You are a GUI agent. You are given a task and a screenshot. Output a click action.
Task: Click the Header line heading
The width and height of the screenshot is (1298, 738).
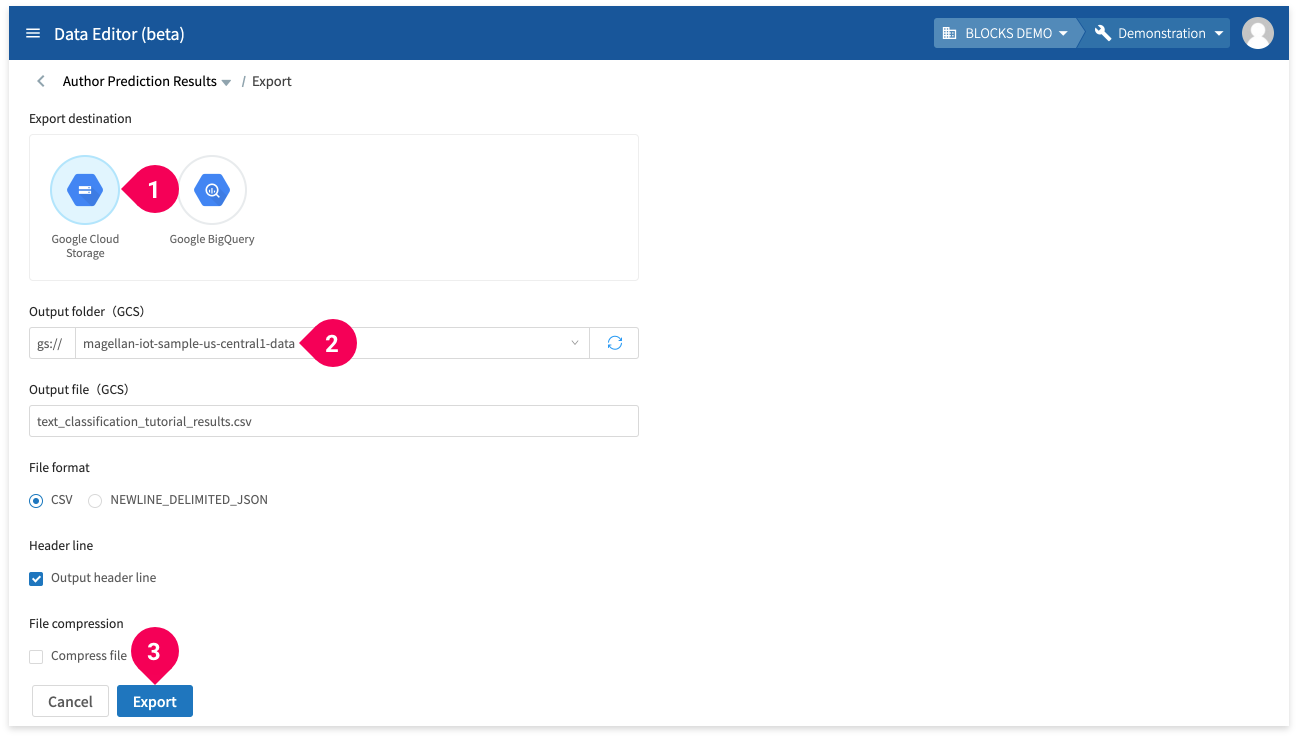61,545
